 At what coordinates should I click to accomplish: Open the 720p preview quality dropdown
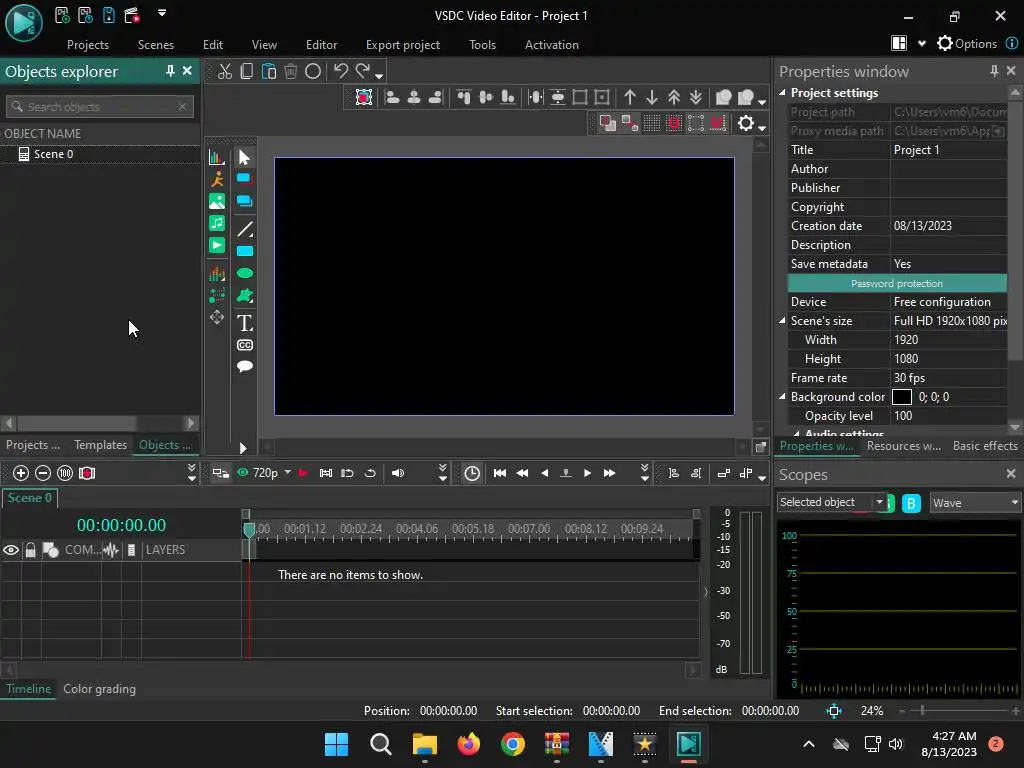pyautogui.click(x=287, y=472)
